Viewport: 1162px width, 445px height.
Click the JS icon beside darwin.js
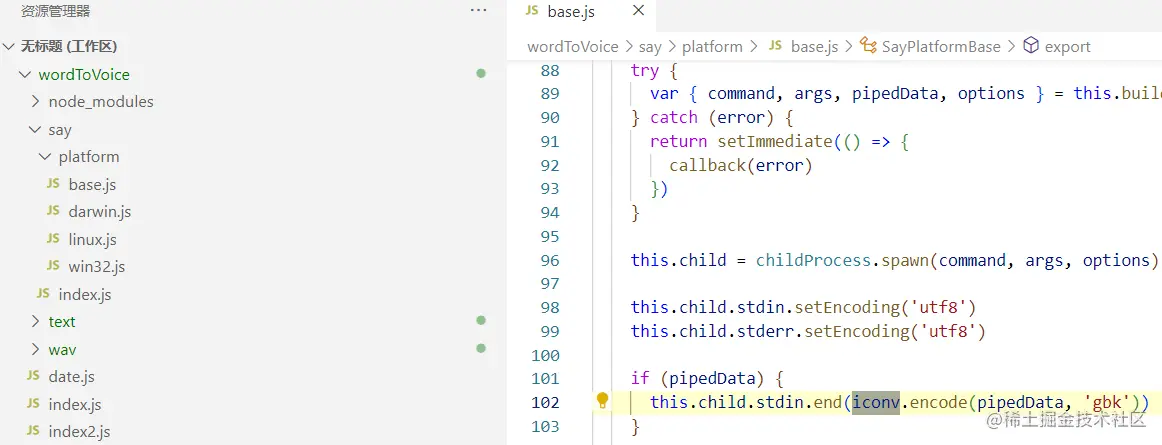(x=53, y=211)
